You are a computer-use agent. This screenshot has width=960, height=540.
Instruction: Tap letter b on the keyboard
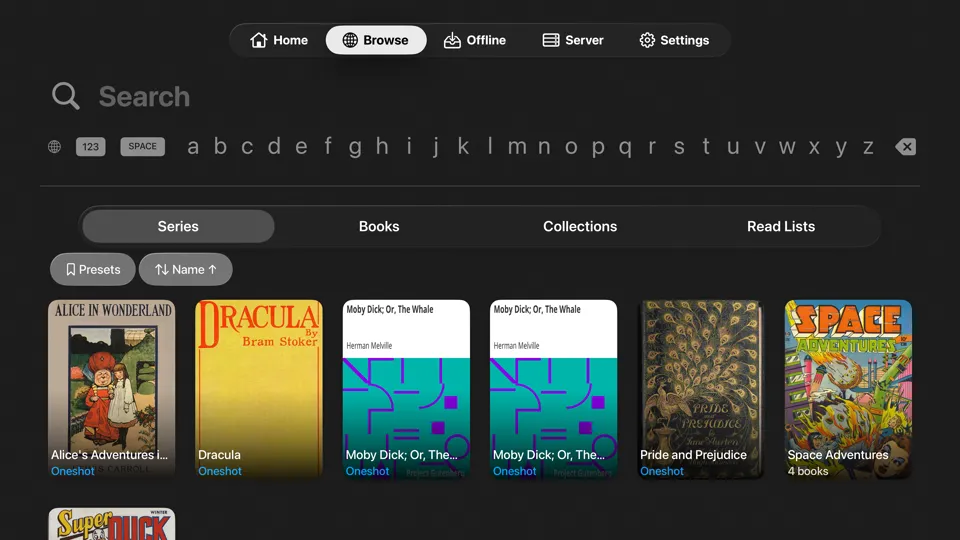tap(220, 147)
